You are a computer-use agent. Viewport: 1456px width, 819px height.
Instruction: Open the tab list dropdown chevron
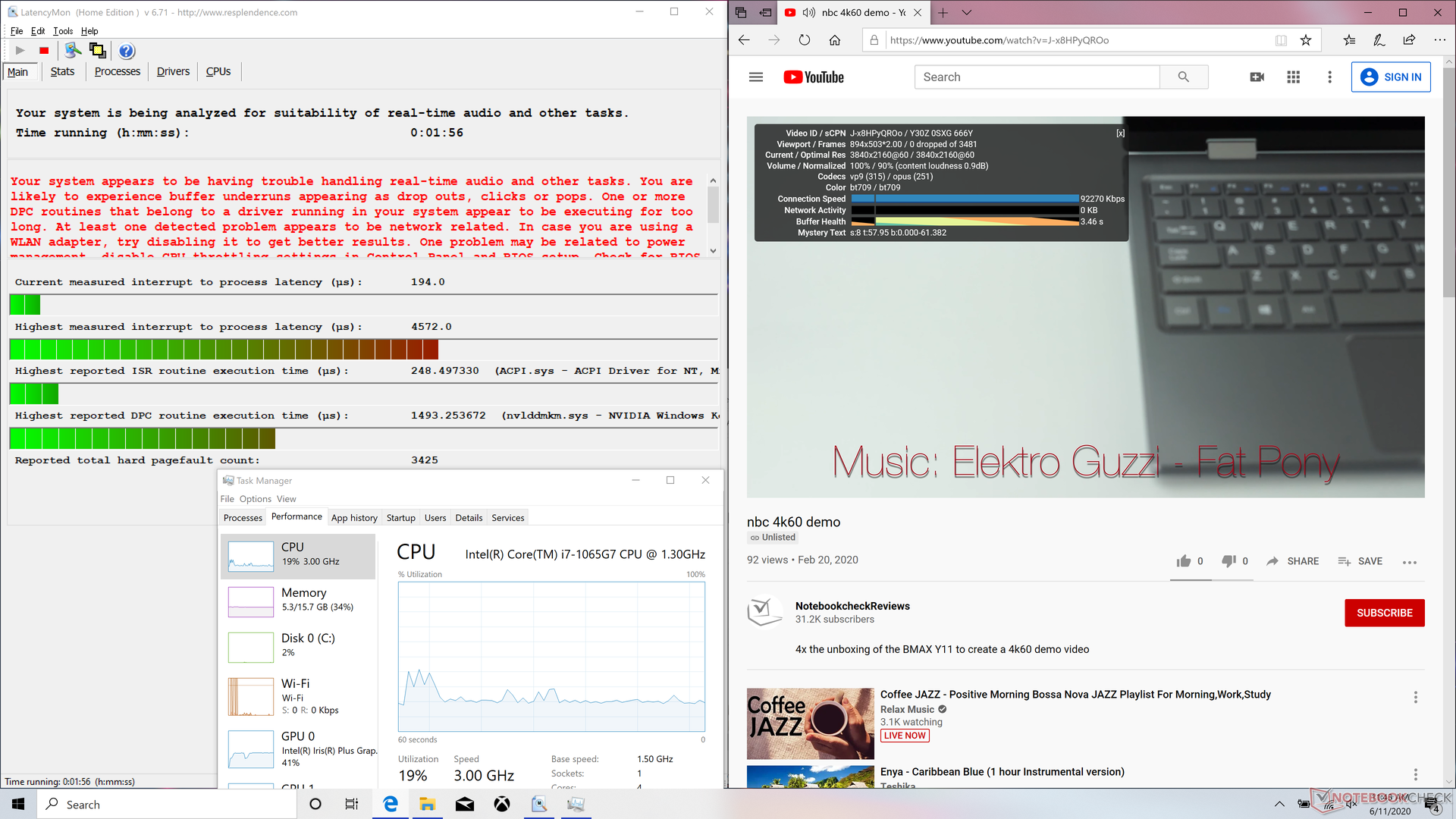966,12
